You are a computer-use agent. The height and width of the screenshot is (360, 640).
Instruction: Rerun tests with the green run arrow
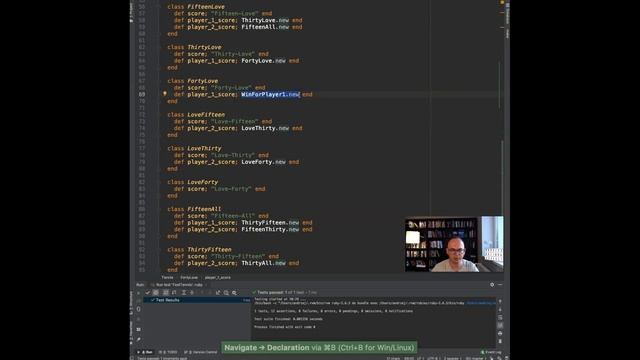(x=138, y=293)
